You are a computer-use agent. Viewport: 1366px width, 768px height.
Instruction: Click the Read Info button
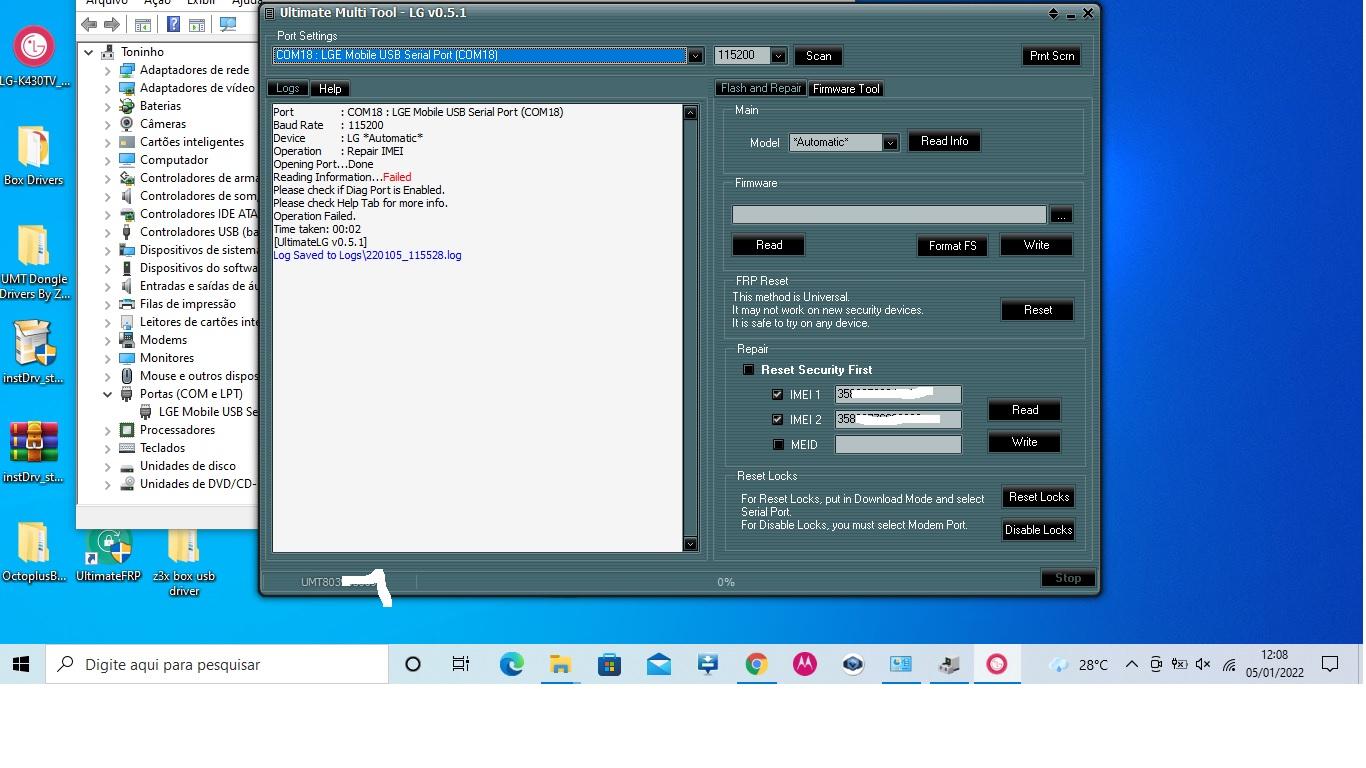pyautogui.click(x=944, y=142)
